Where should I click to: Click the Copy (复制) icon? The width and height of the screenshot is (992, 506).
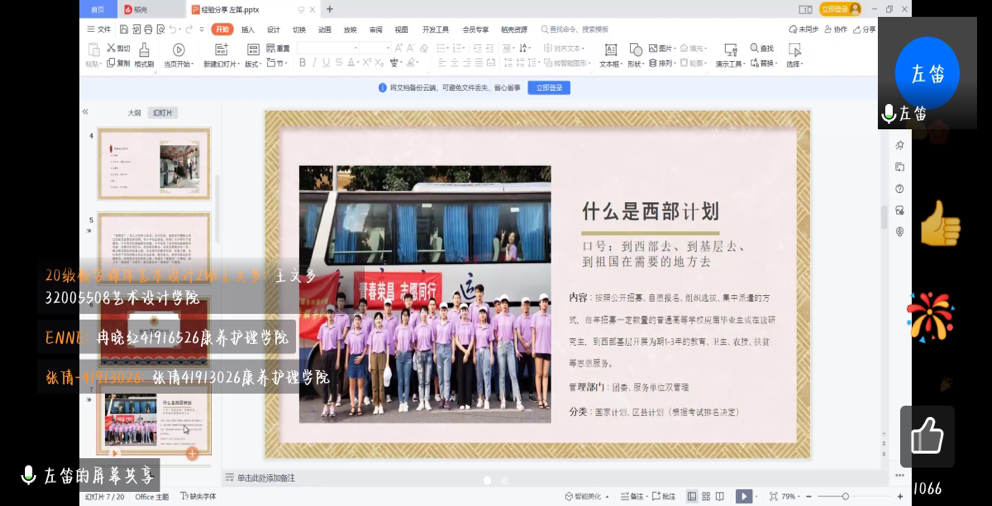[x=111, y=63]
